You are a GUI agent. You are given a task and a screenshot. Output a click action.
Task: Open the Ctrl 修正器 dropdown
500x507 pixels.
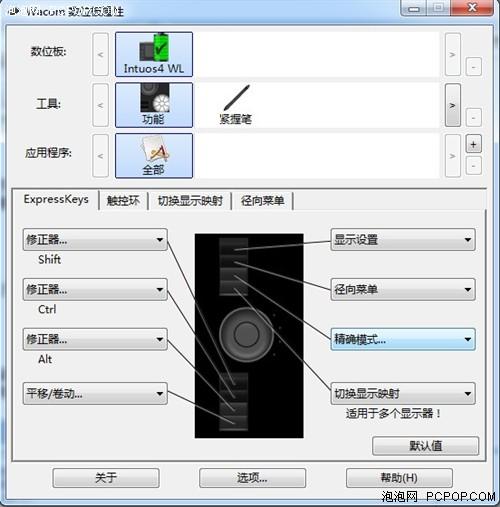point(95,289)
